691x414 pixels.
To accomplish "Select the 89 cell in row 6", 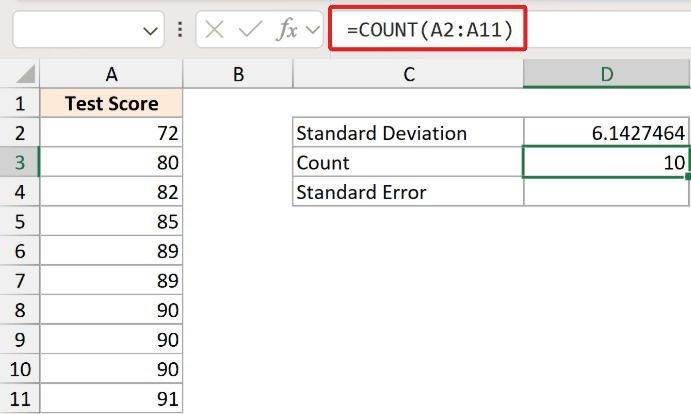I will click(111, 251).
